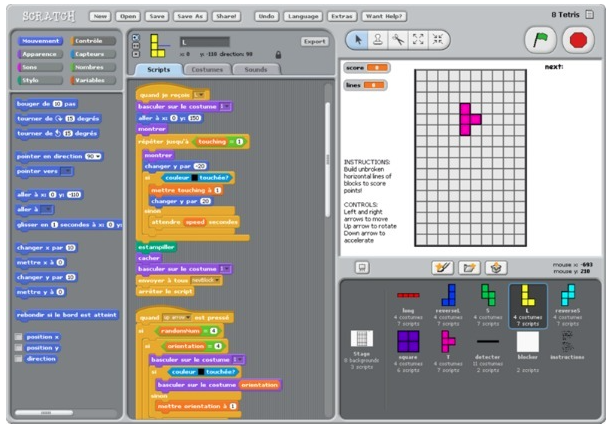The width and height of the screenshot is (610, 430).
Task: Open the Mouvement block category
Action: (x=39, y=41)
